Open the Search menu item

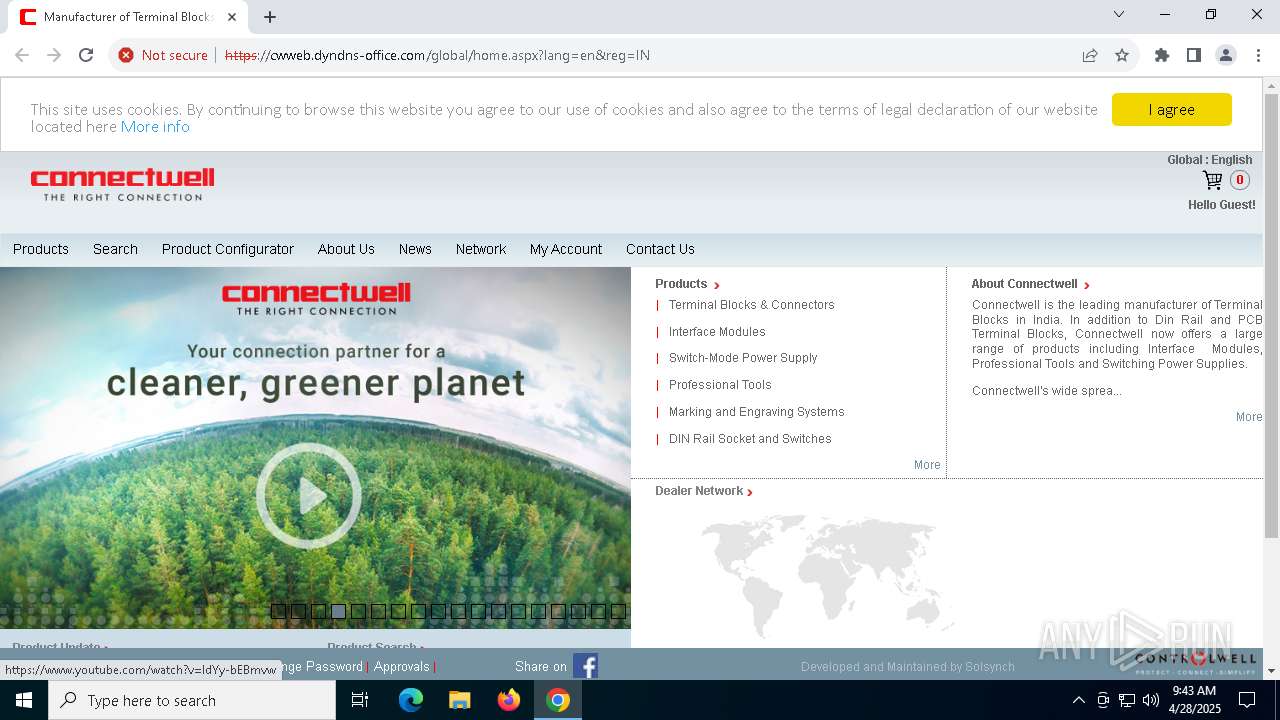point(115,249)
